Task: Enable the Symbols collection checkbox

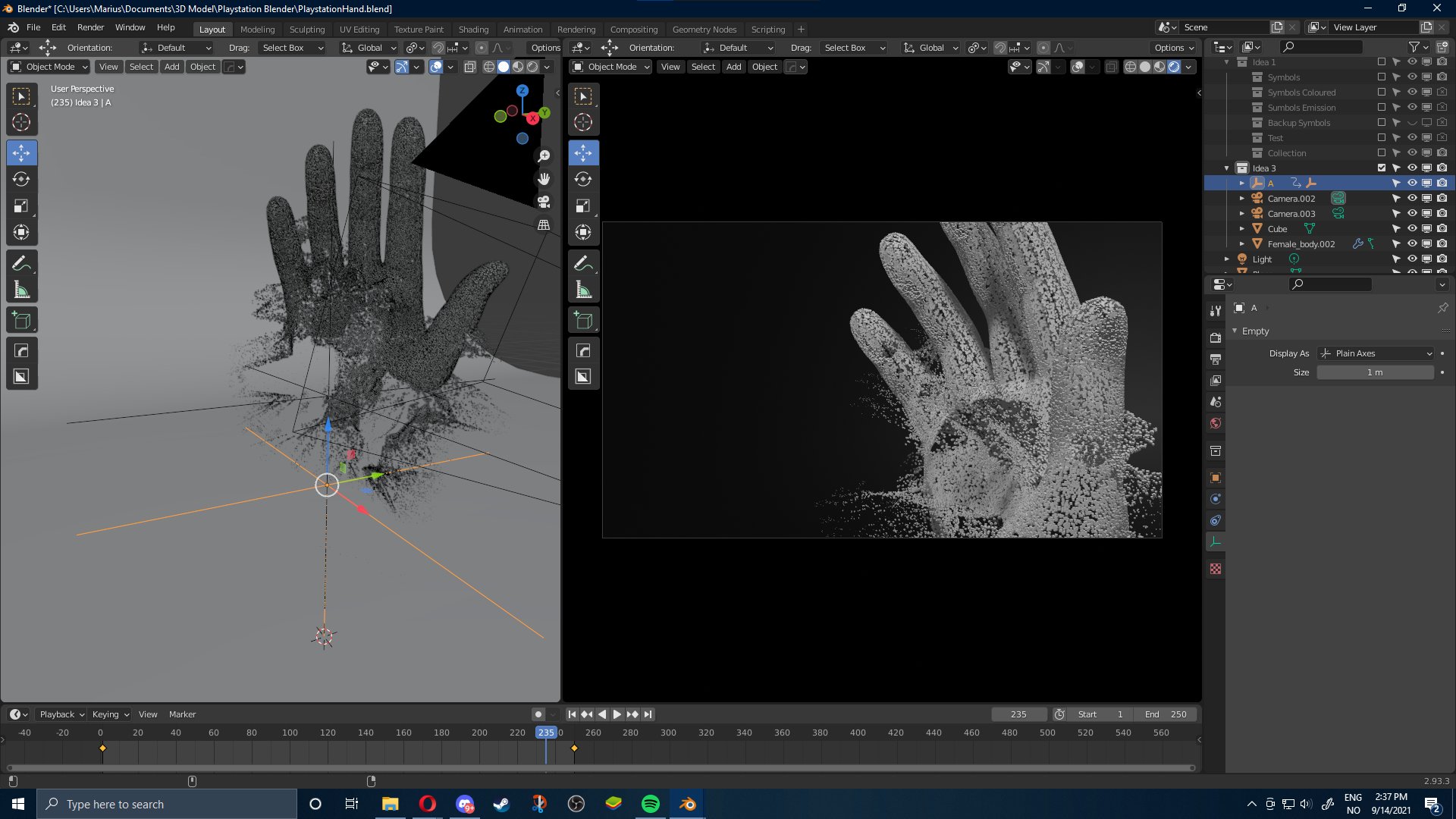Action: [x=1382, y=77]
